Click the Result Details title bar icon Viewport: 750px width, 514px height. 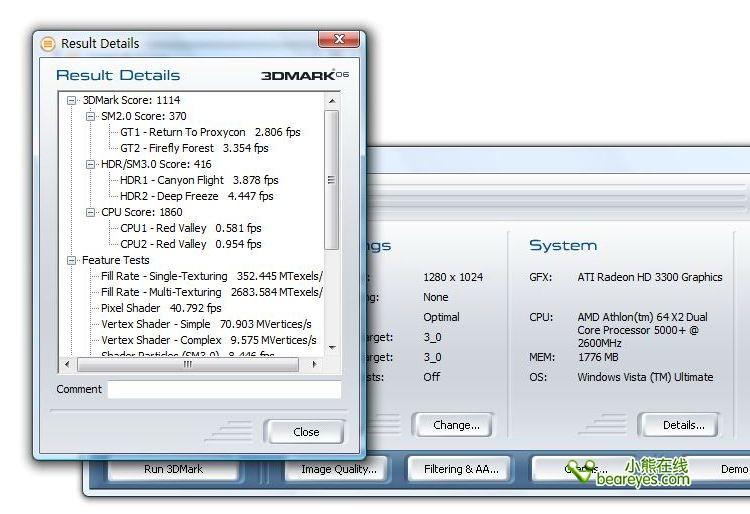tap(48, 43)
